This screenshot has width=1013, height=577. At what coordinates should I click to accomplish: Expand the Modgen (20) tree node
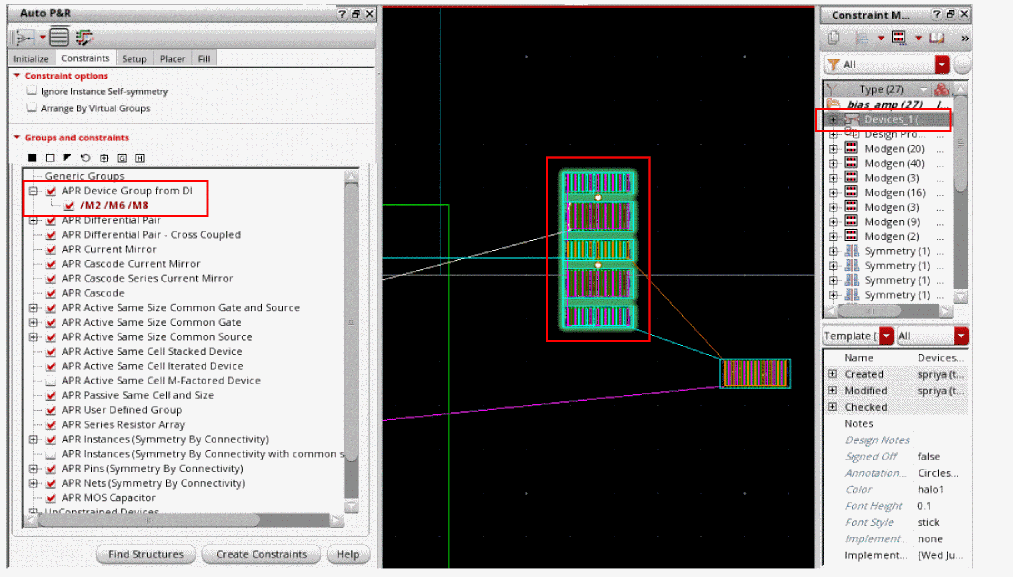pyautogui.click(x=833, y=148)
